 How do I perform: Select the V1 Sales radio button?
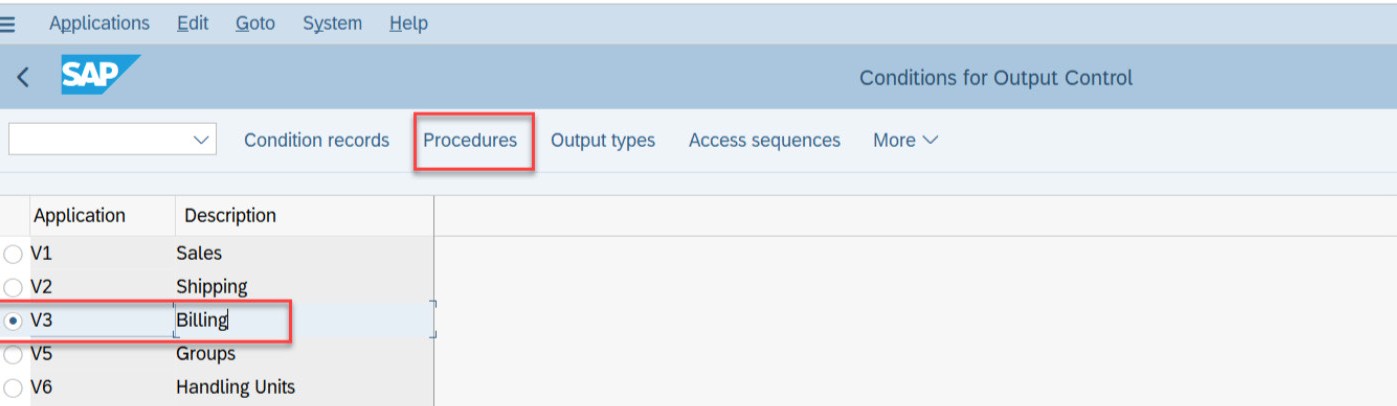[x=13, y=254]
